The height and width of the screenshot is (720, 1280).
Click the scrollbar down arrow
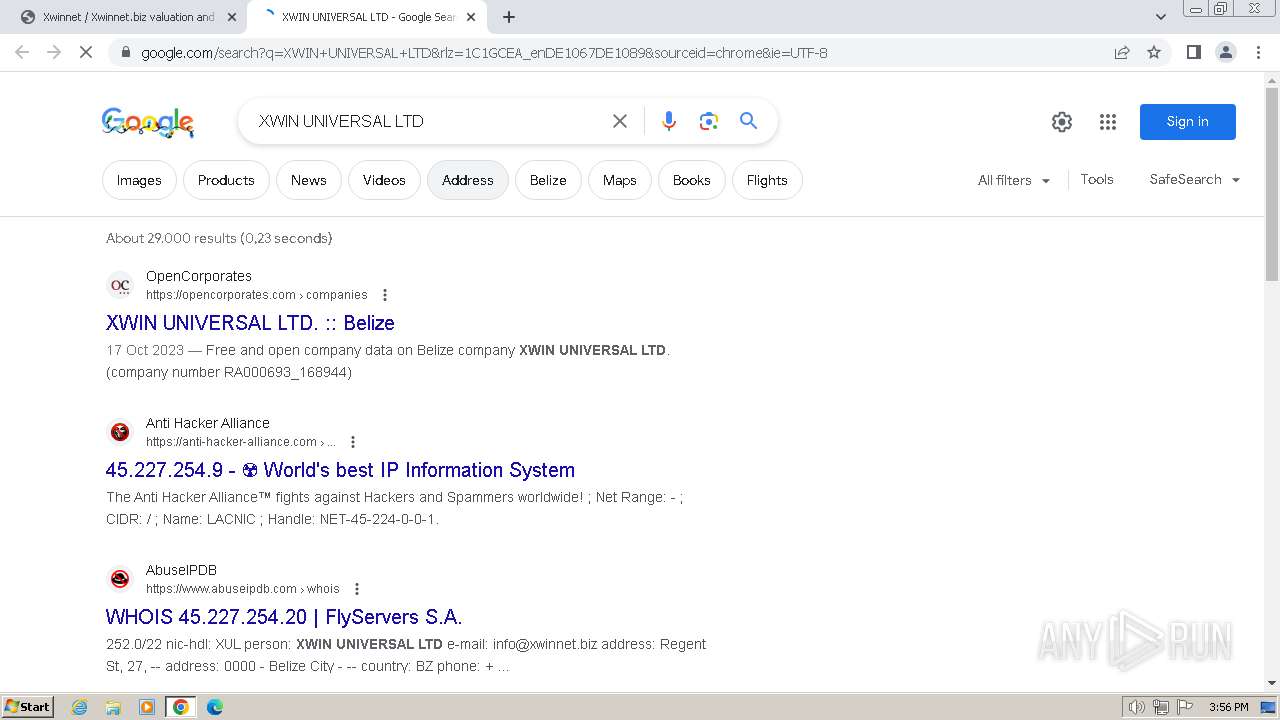1272,684
